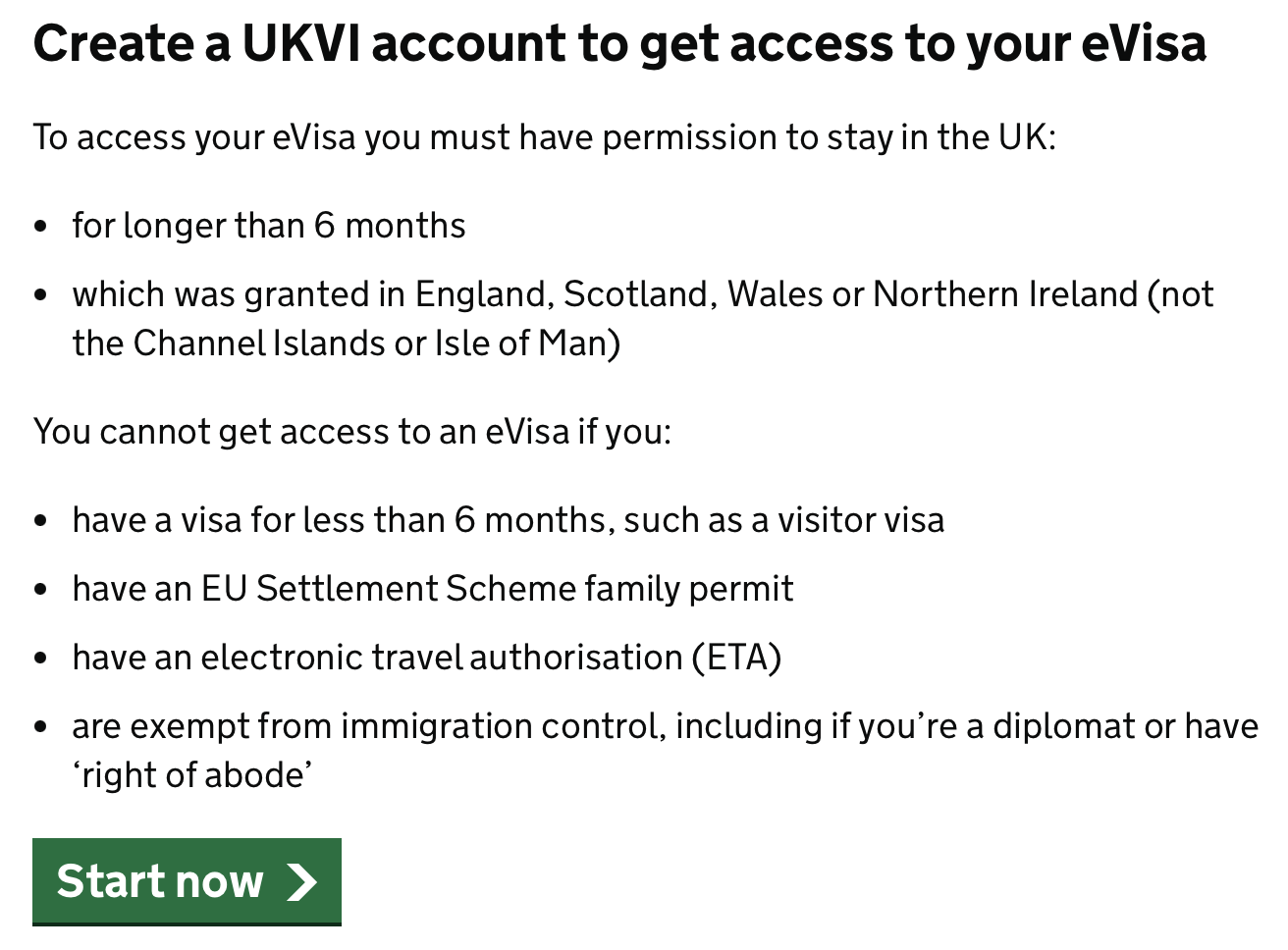This screenshot has width=1288, height=950.
Task: Click the bullet before 'which was granted in England'
Action: [40, 295]
